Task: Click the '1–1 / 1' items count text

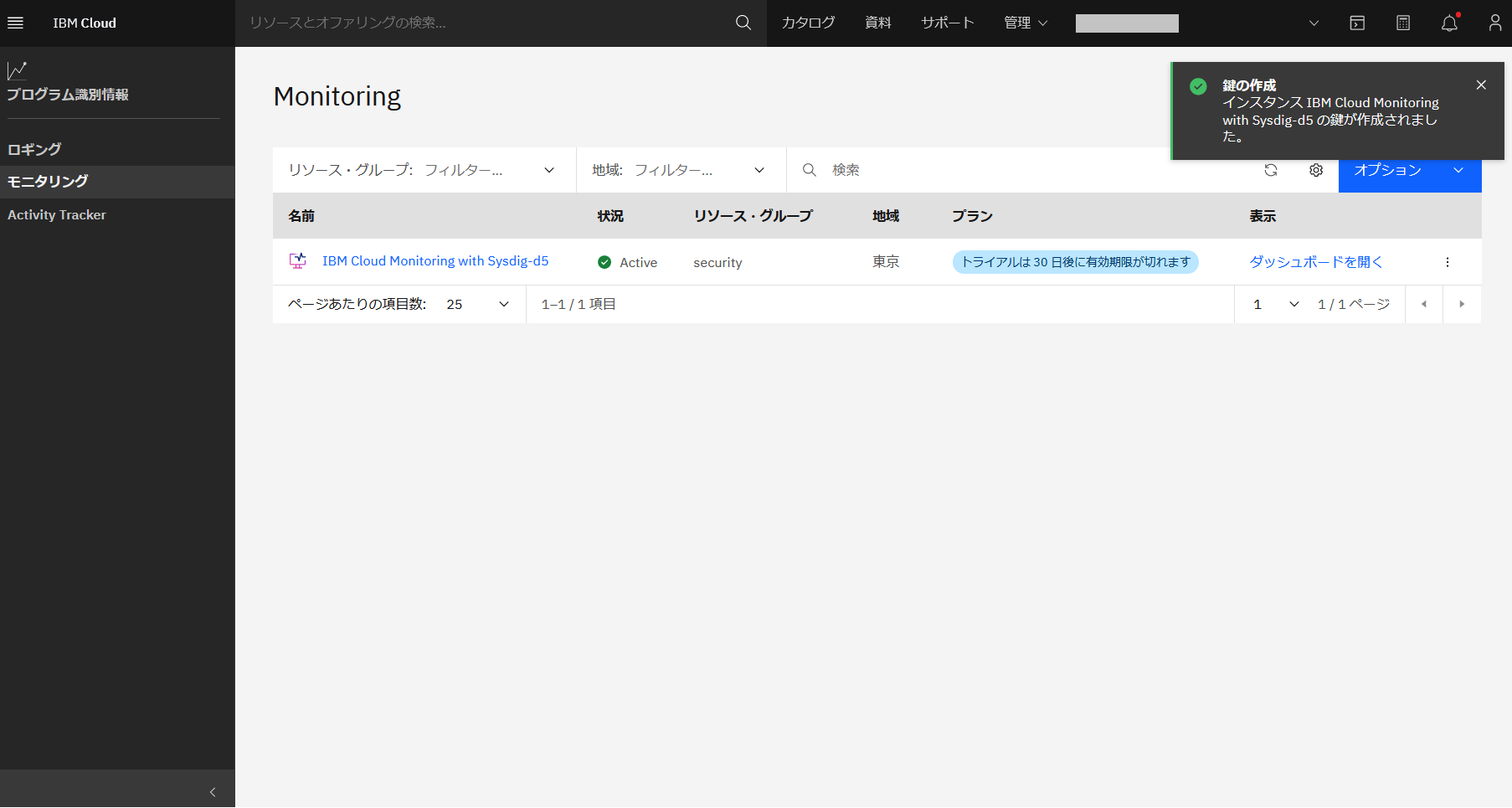Action: pos(579,304)
